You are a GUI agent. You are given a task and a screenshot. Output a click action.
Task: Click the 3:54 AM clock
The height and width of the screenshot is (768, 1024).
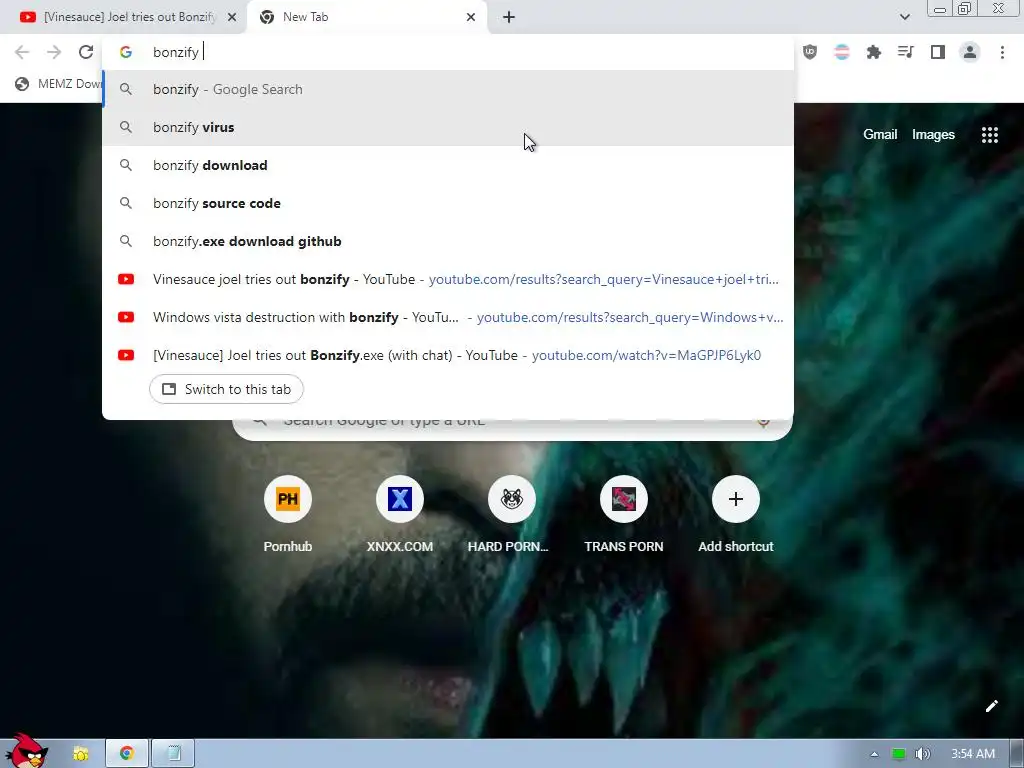pos(973,754)
